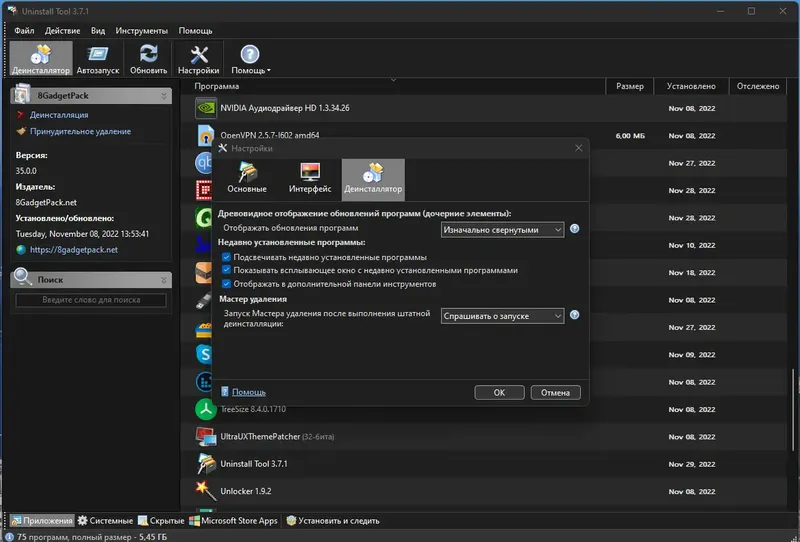Viewport: 800px width, 542px height.
Task: Select the Интерфейс settings tab
Action: point(310,179)
